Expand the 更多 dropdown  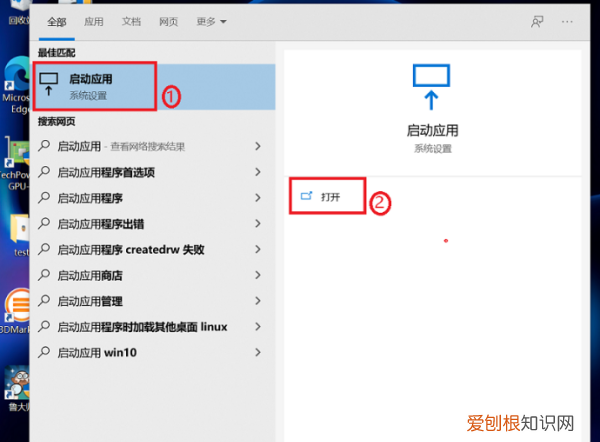[x=211, y=22]
